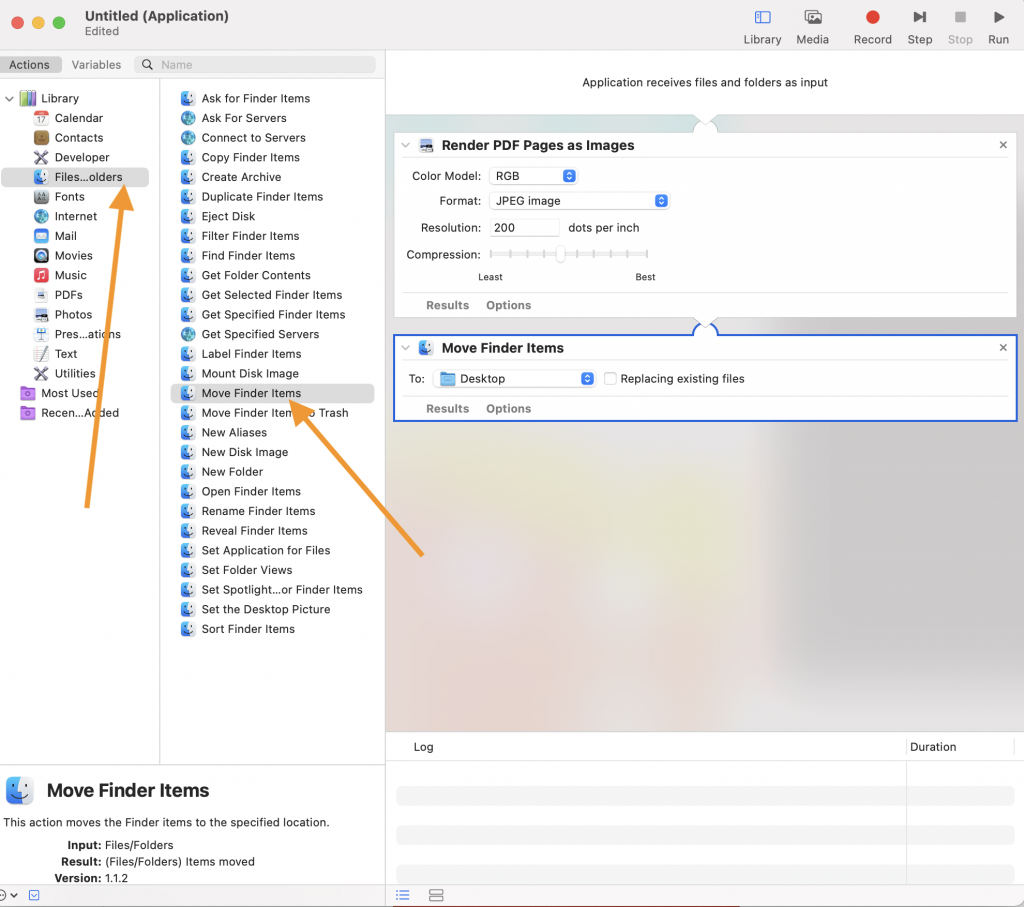Show Results of Render PDF Pages action

click(447, 305)
